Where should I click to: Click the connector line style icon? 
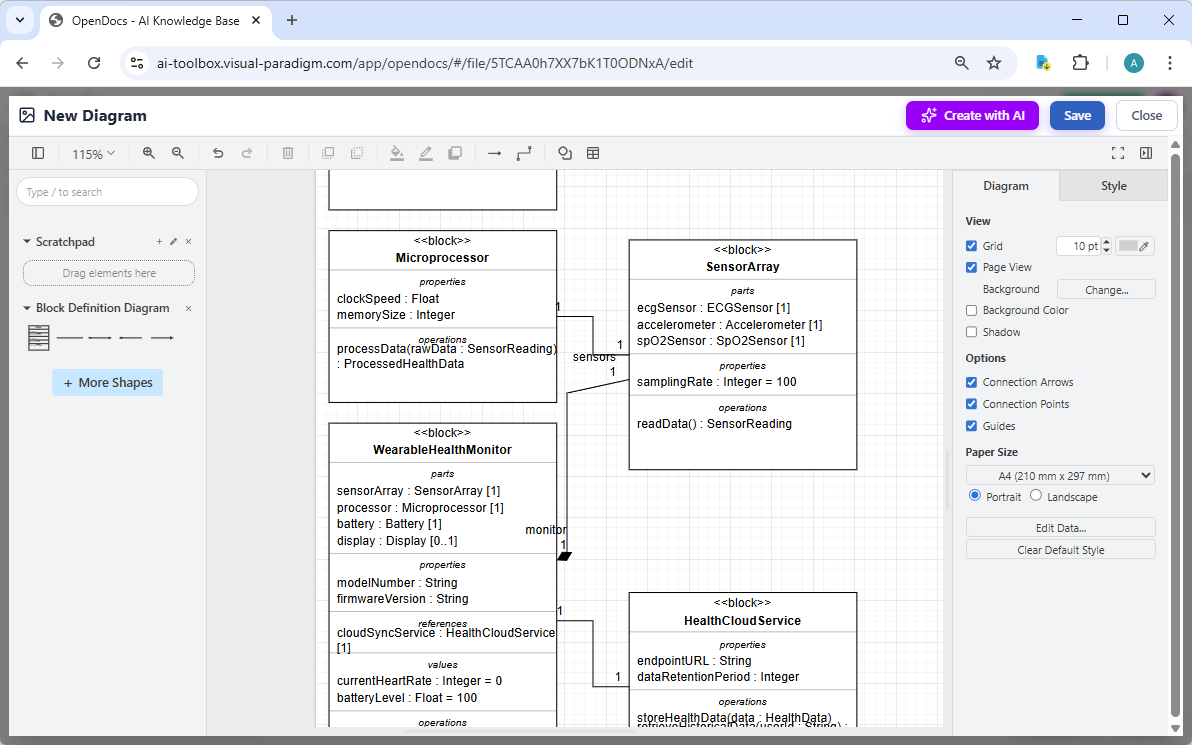point(524,153)
